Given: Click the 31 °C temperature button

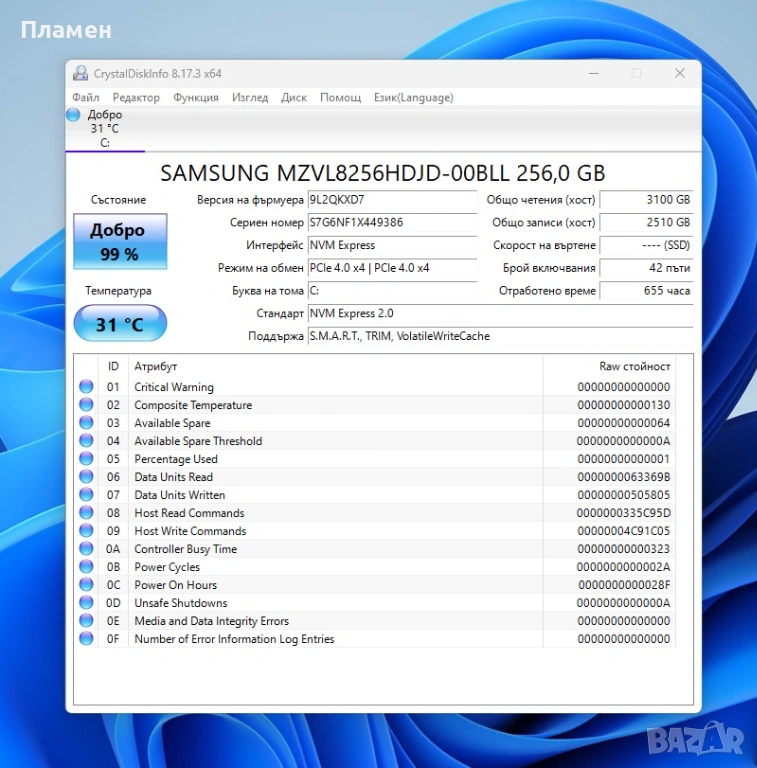Looking at the screenshot, I should point(120,324).
